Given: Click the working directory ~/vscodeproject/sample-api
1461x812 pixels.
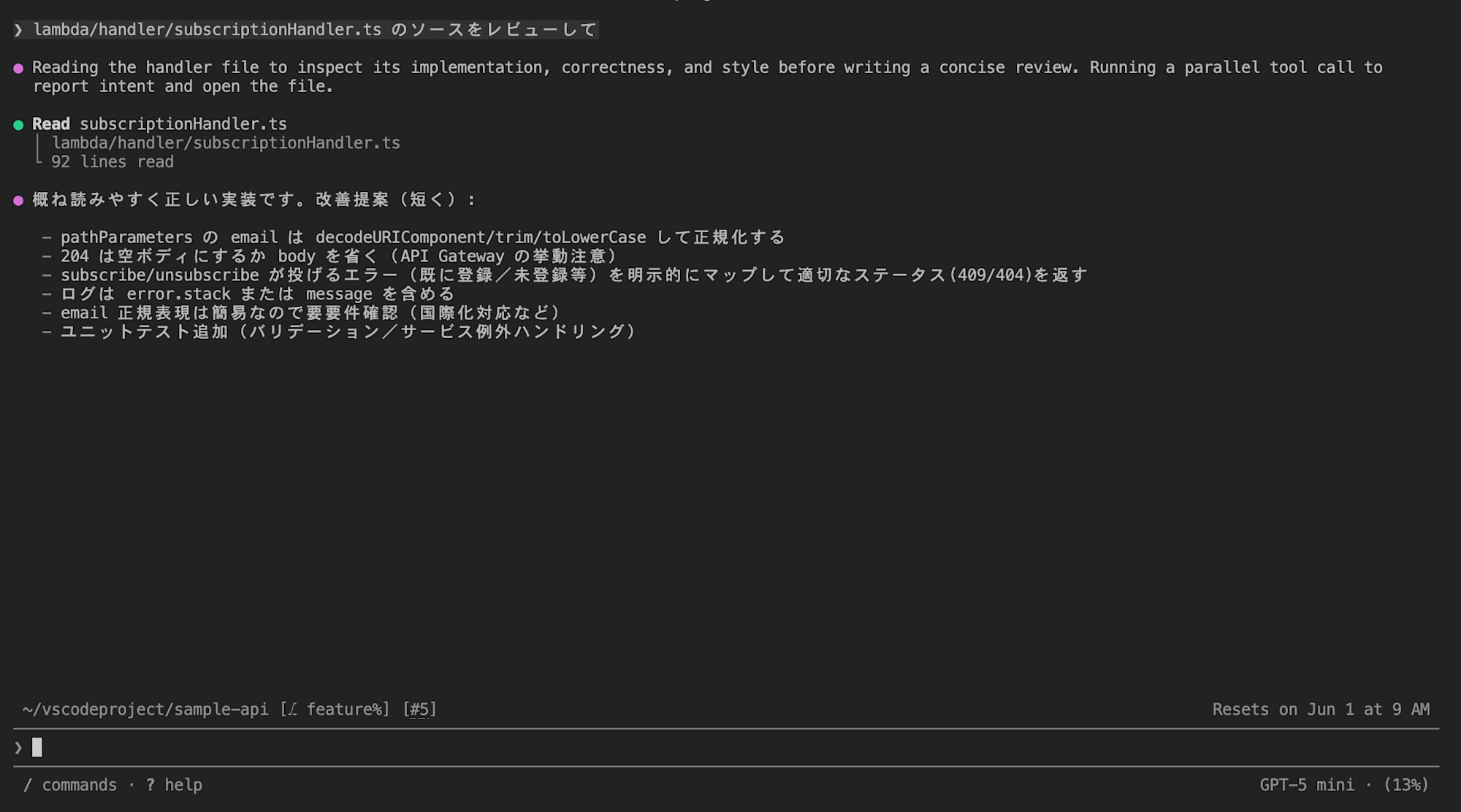Looking at the screenshot, I should coord(145,710).
